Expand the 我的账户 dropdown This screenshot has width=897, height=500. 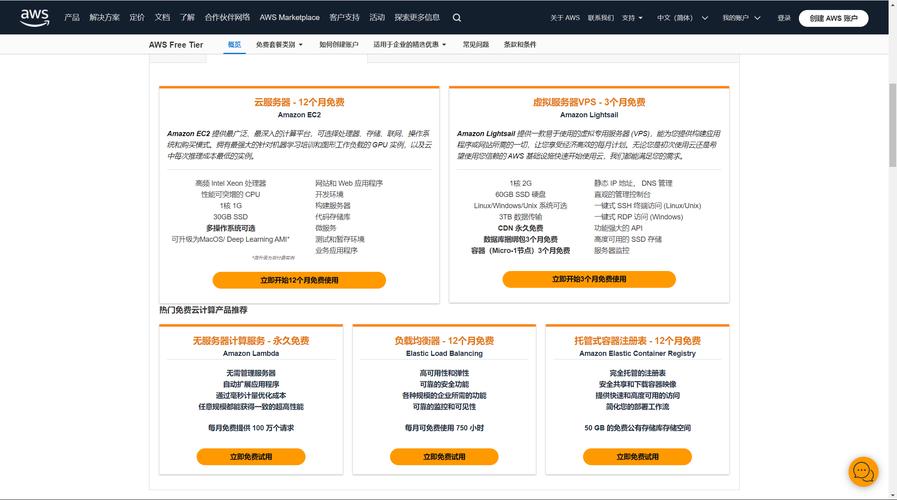(741, 18)
